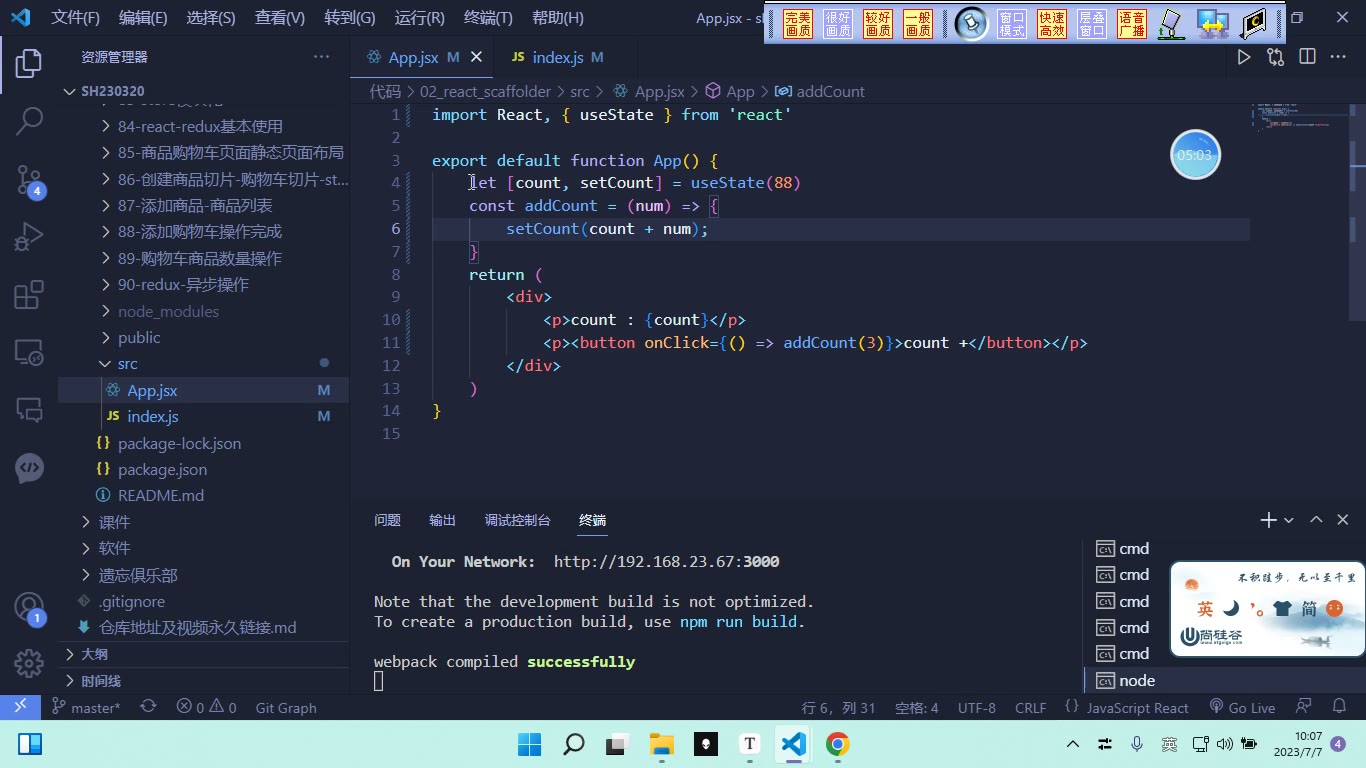This screenshot has height=768, width=1366.
Task: Open the Windows Start menu
Action: point(529,744)
